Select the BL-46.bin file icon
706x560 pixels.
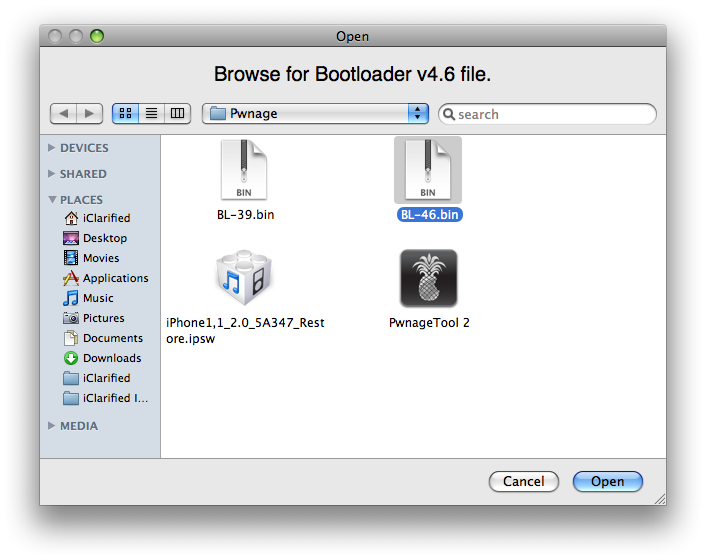coord(428,170)
